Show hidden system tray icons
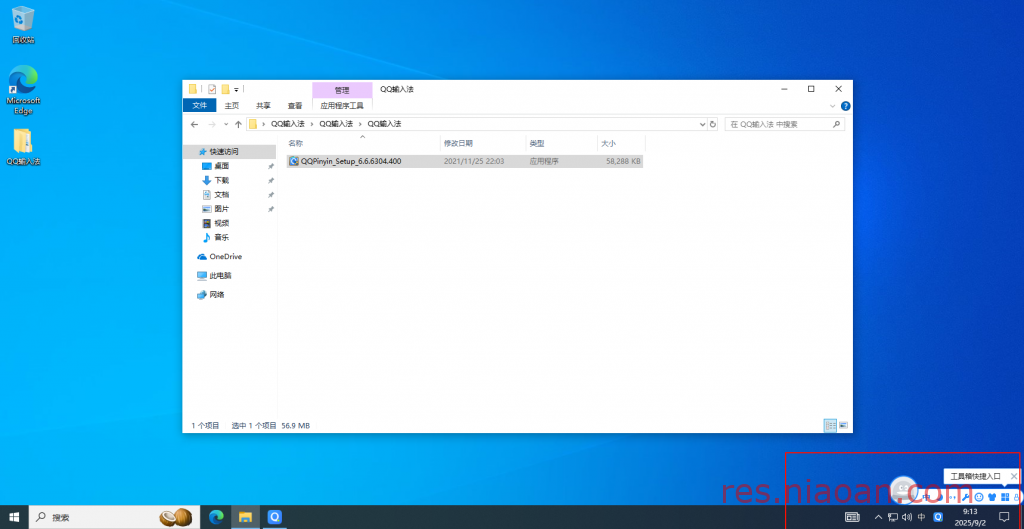The height and width of the screenshot is (529, 1024). click(878, 517)
